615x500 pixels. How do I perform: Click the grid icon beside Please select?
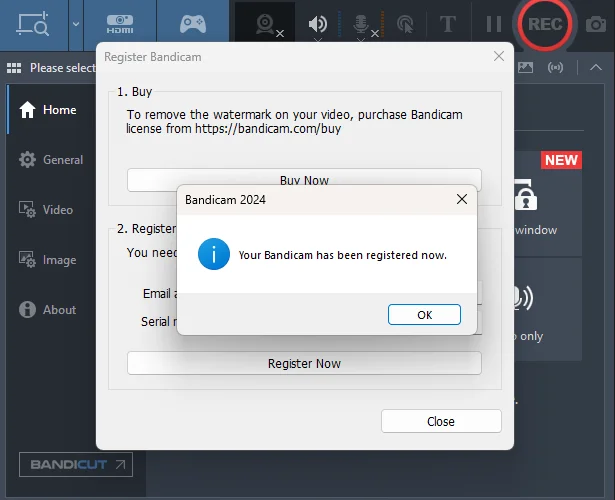point(14,68)
